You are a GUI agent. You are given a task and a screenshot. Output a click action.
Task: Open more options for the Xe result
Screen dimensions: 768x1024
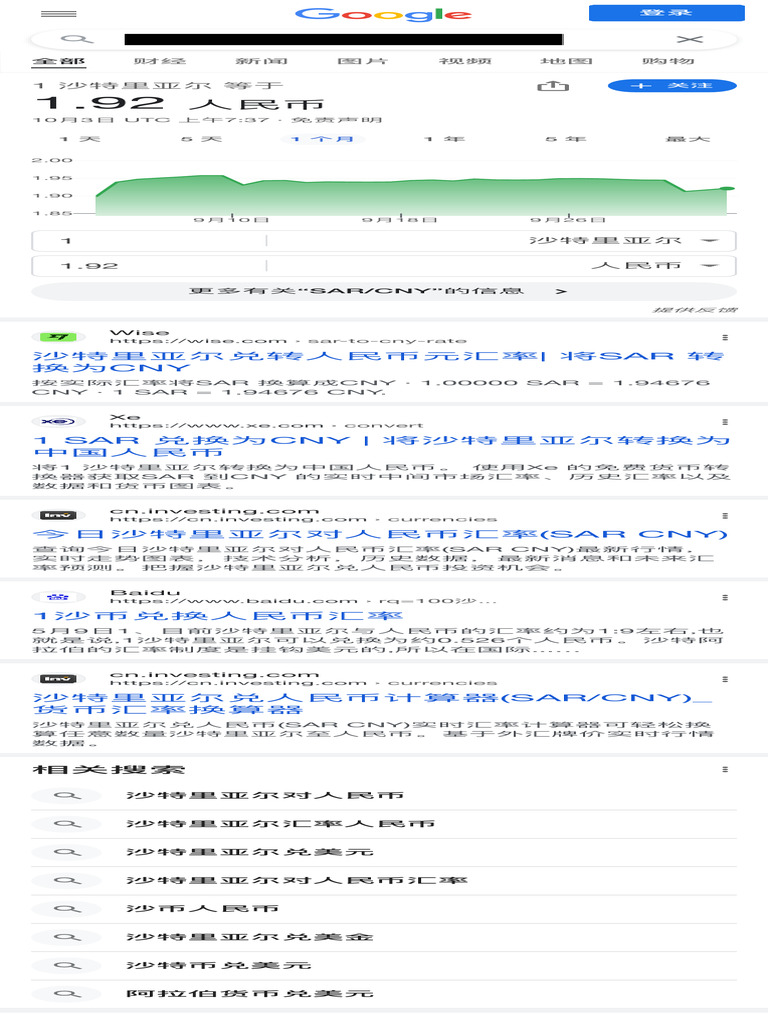coord(725,422)
